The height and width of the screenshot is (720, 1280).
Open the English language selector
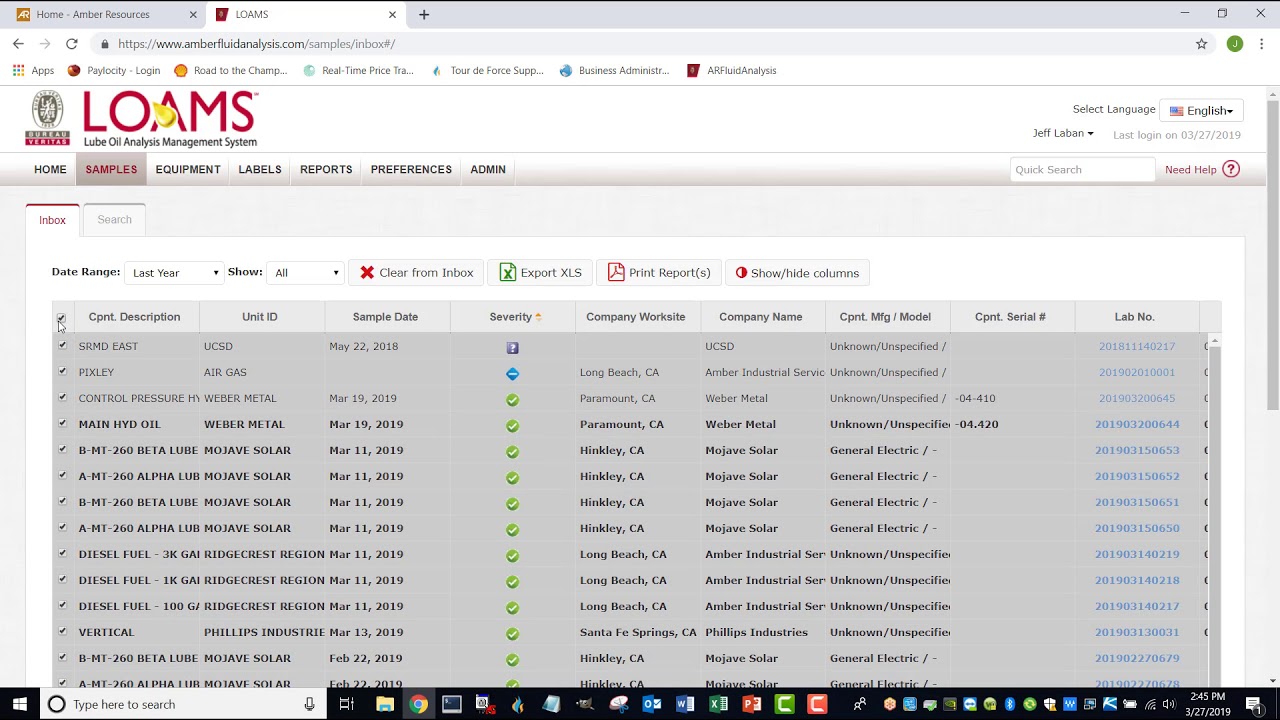pyautogui.click(x=1201, y=111)
